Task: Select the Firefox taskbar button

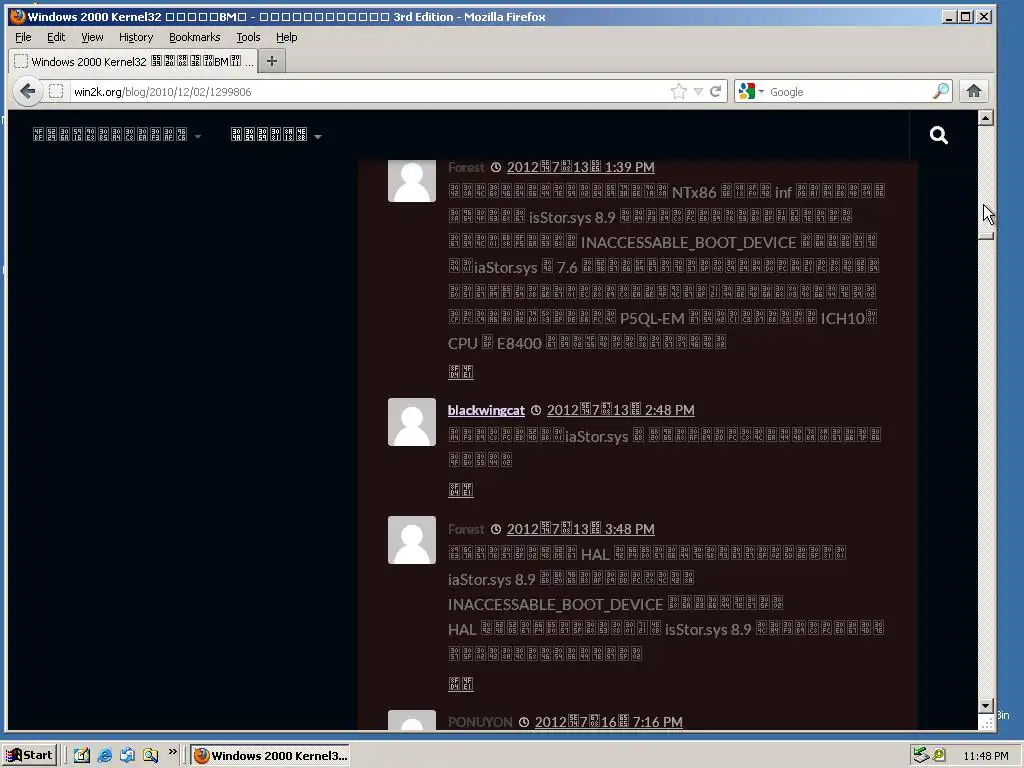Action: click(x=270, y=756)
